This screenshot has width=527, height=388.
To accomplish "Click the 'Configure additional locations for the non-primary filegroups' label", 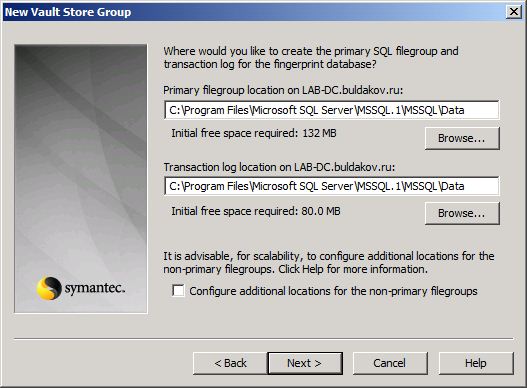I will pyautogui.click(x=333, y=291).
